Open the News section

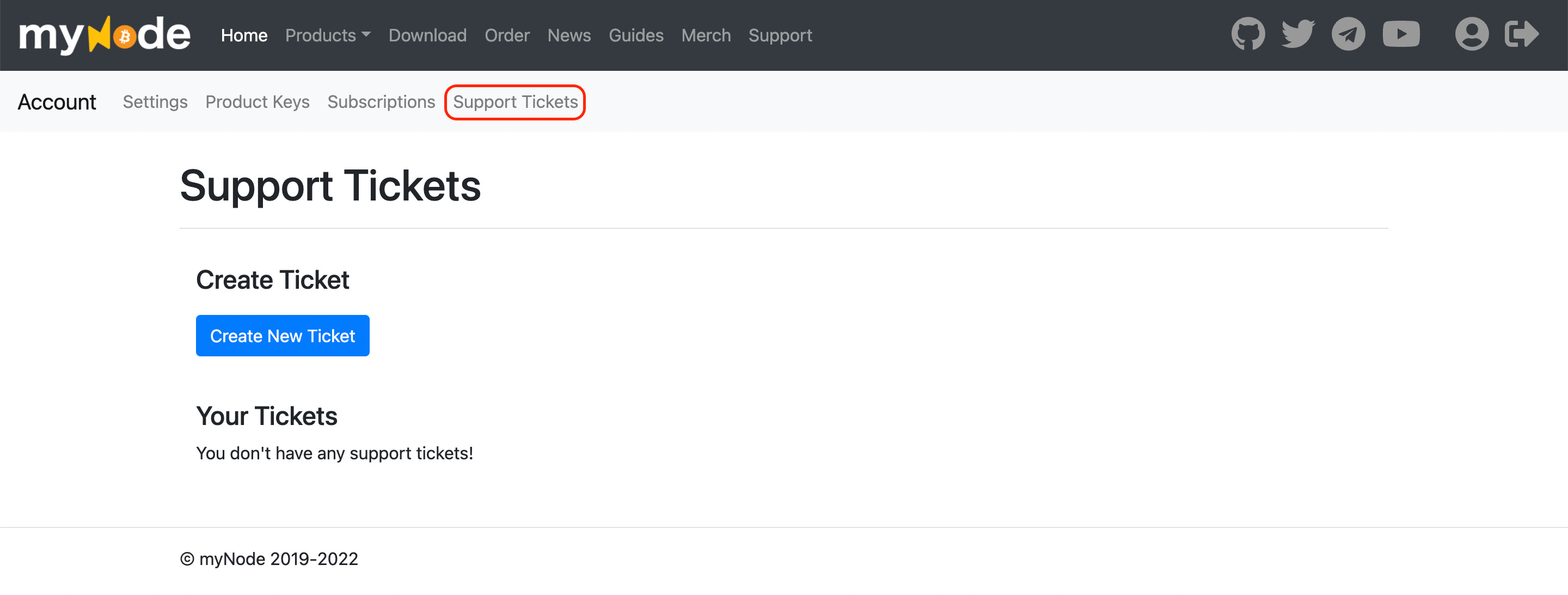pyautogui.click(x=568, y=35)
